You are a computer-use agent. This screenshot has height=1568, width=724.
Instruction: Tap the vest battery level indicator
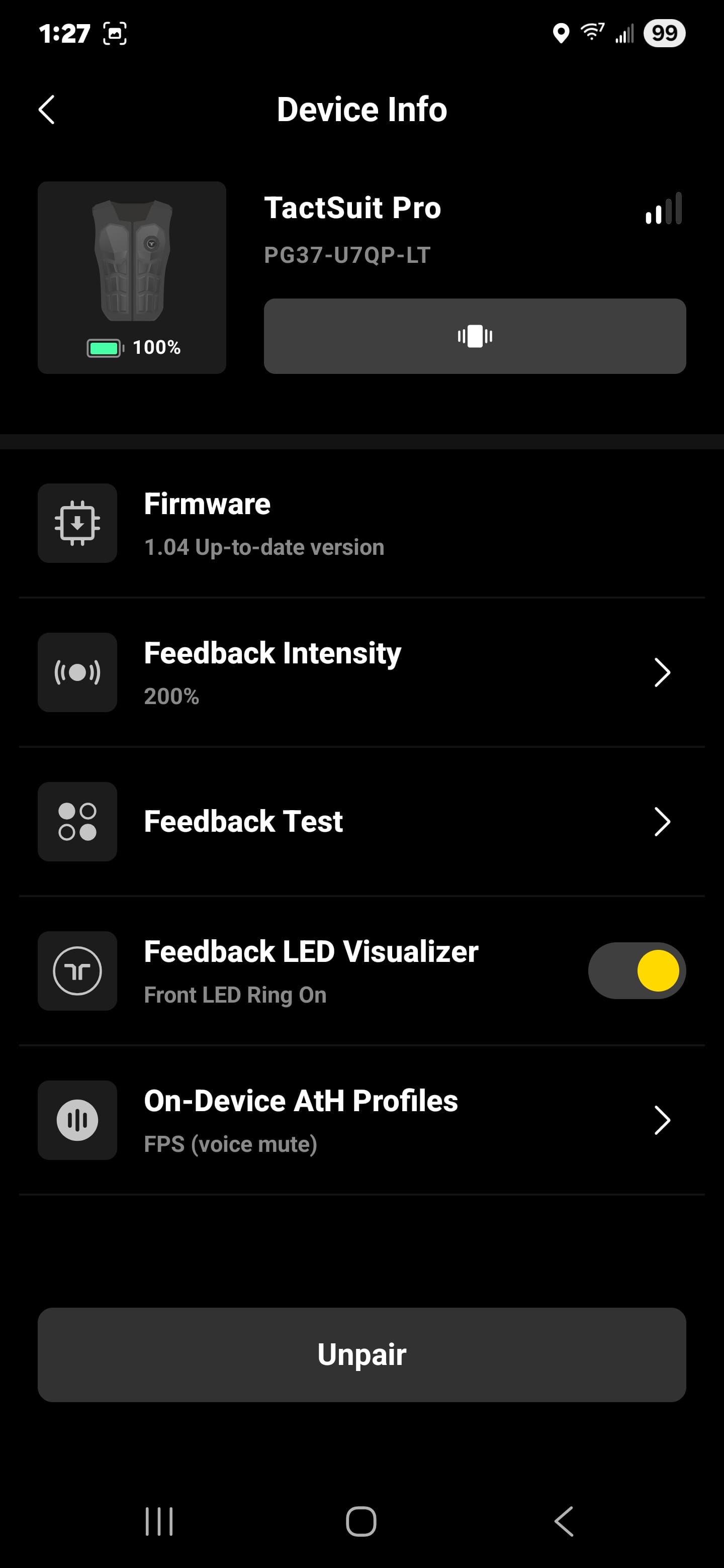point(134,348)
